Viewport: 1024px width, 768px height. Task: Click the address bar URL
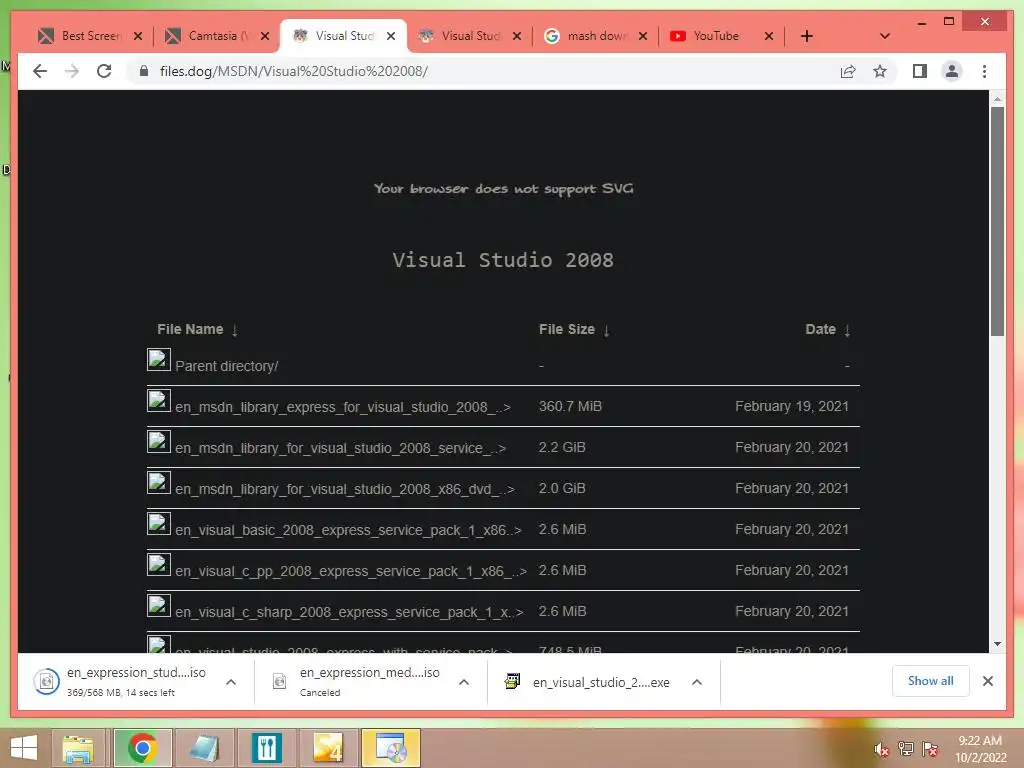pos(294,71)
